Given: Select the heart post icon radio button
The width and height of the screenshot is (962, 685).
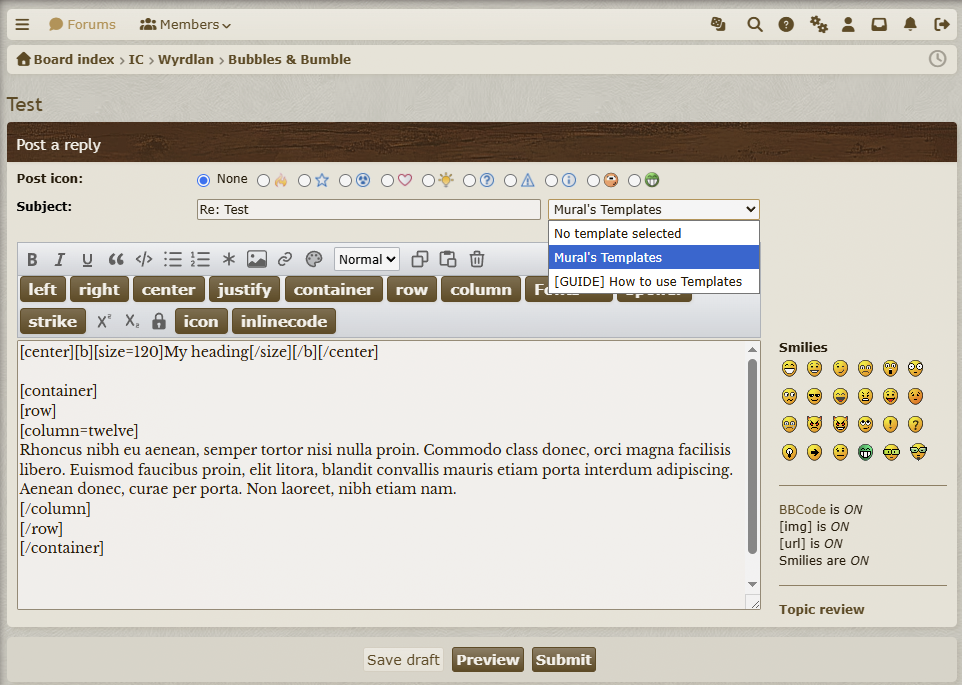Looking at the screenshot, I should (x=386, y=181).
